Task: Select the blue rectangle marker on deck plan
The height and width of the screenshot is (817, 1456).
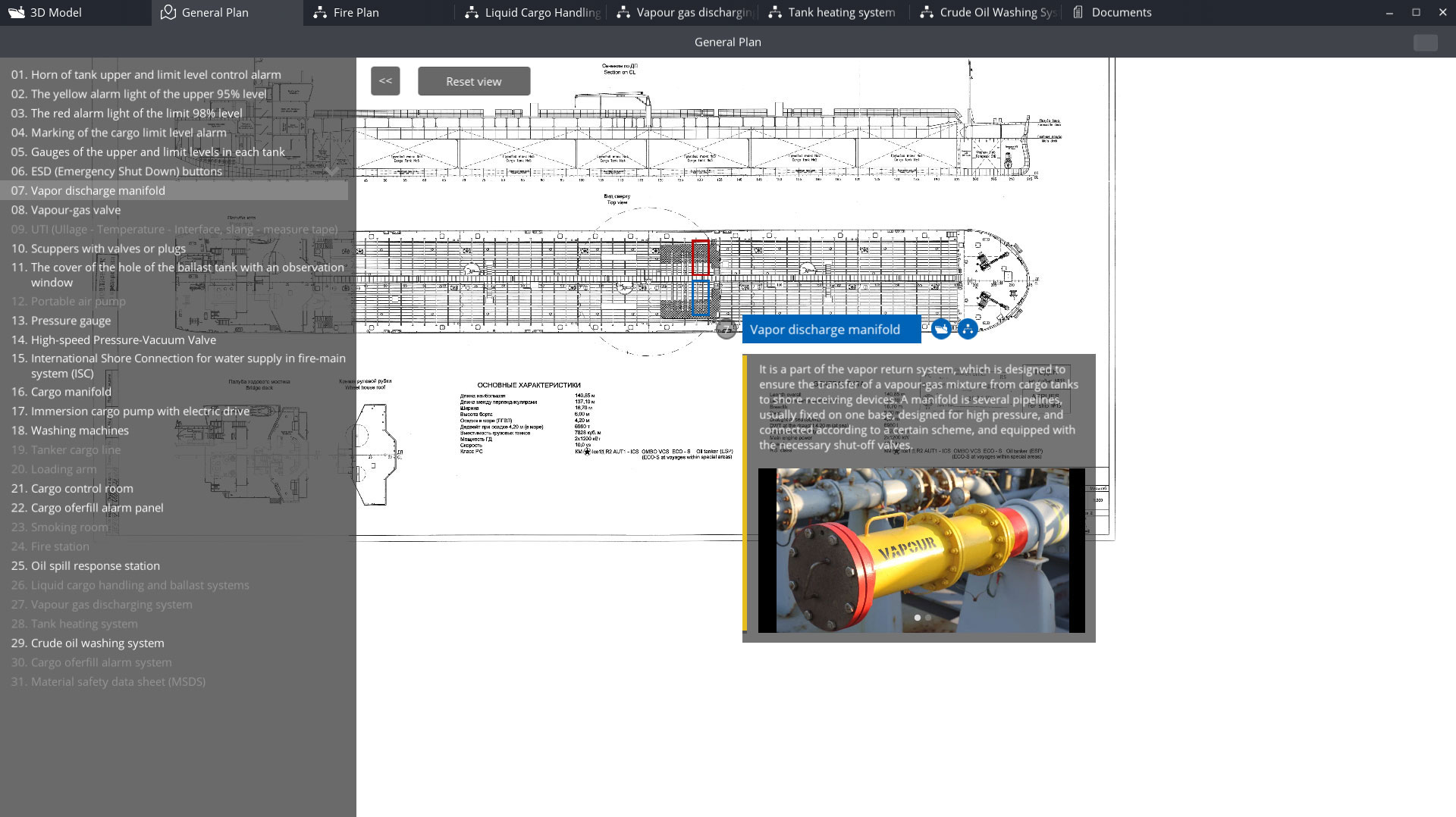Action: click(x=700, y=298)
